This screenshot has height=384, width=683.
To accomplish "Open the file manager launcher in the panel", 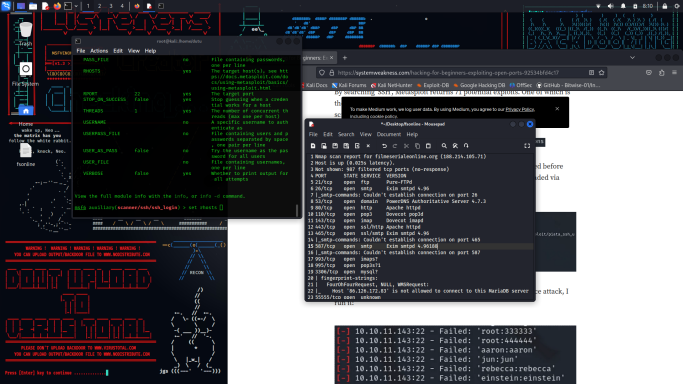I will [33, 6].
